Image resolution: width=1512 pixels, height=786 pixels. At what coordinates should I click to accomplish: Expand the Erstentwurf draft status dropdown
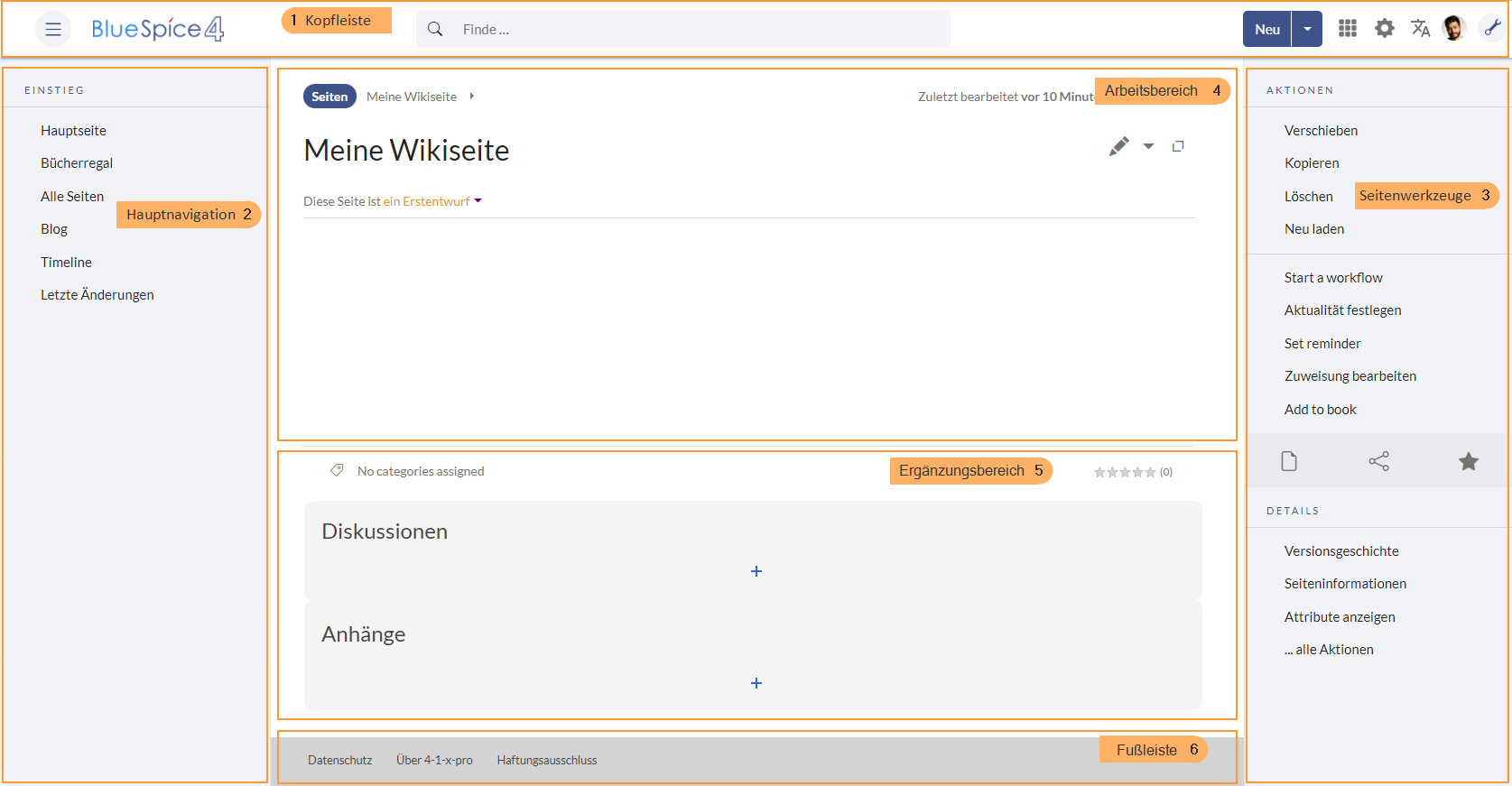coord(478,201)
